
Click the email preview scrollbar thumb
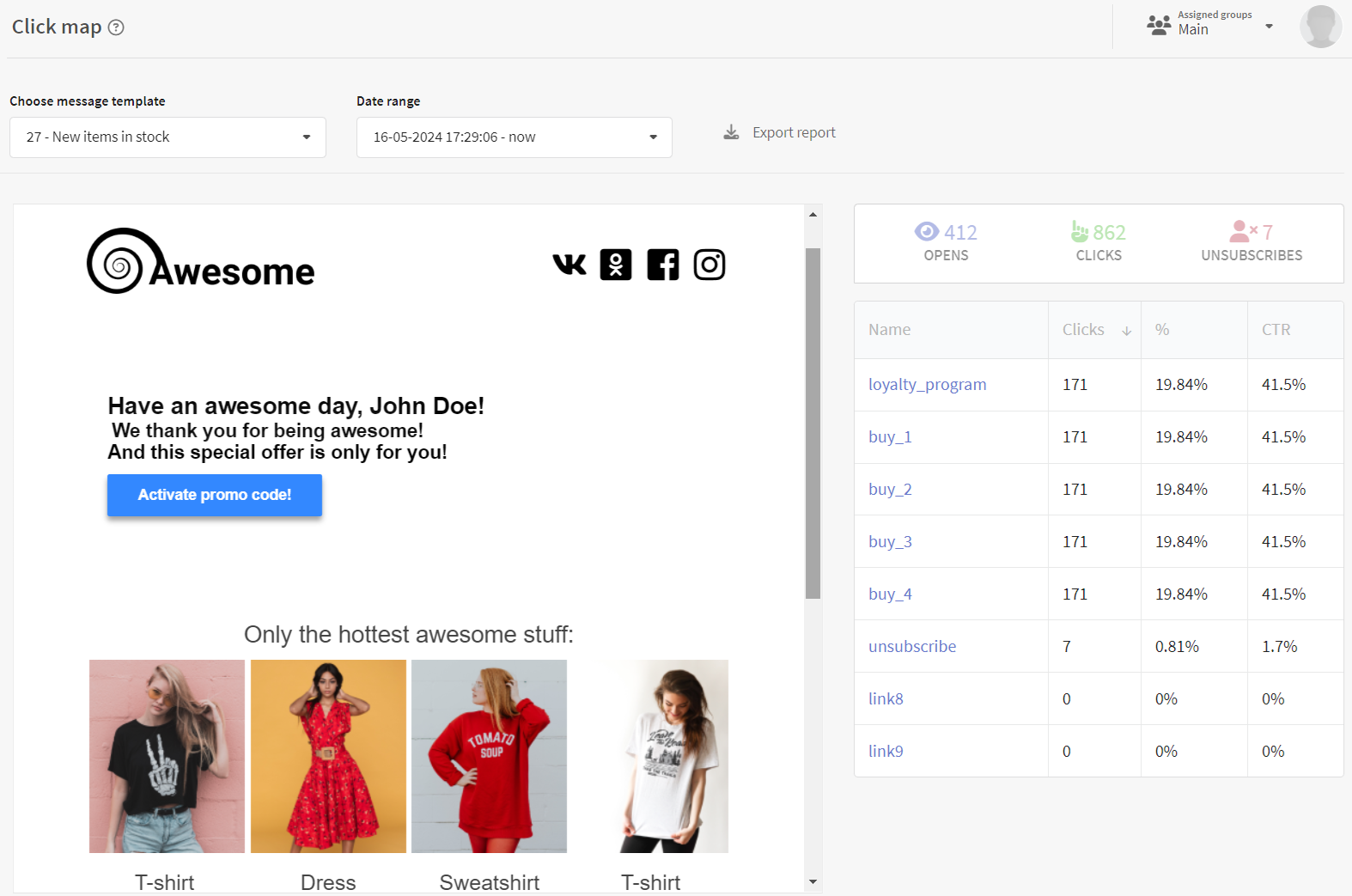[813, 424]
